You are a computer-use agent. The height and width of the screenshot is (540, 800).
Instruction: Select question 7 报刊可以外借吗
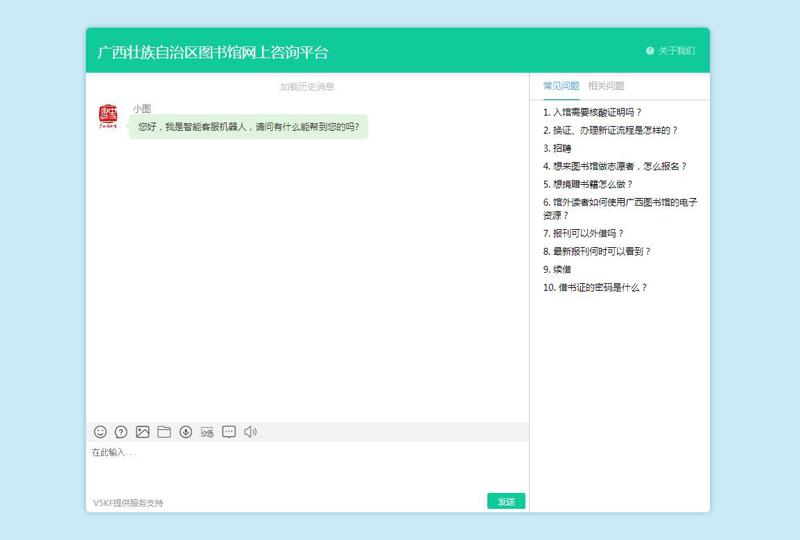583,233
